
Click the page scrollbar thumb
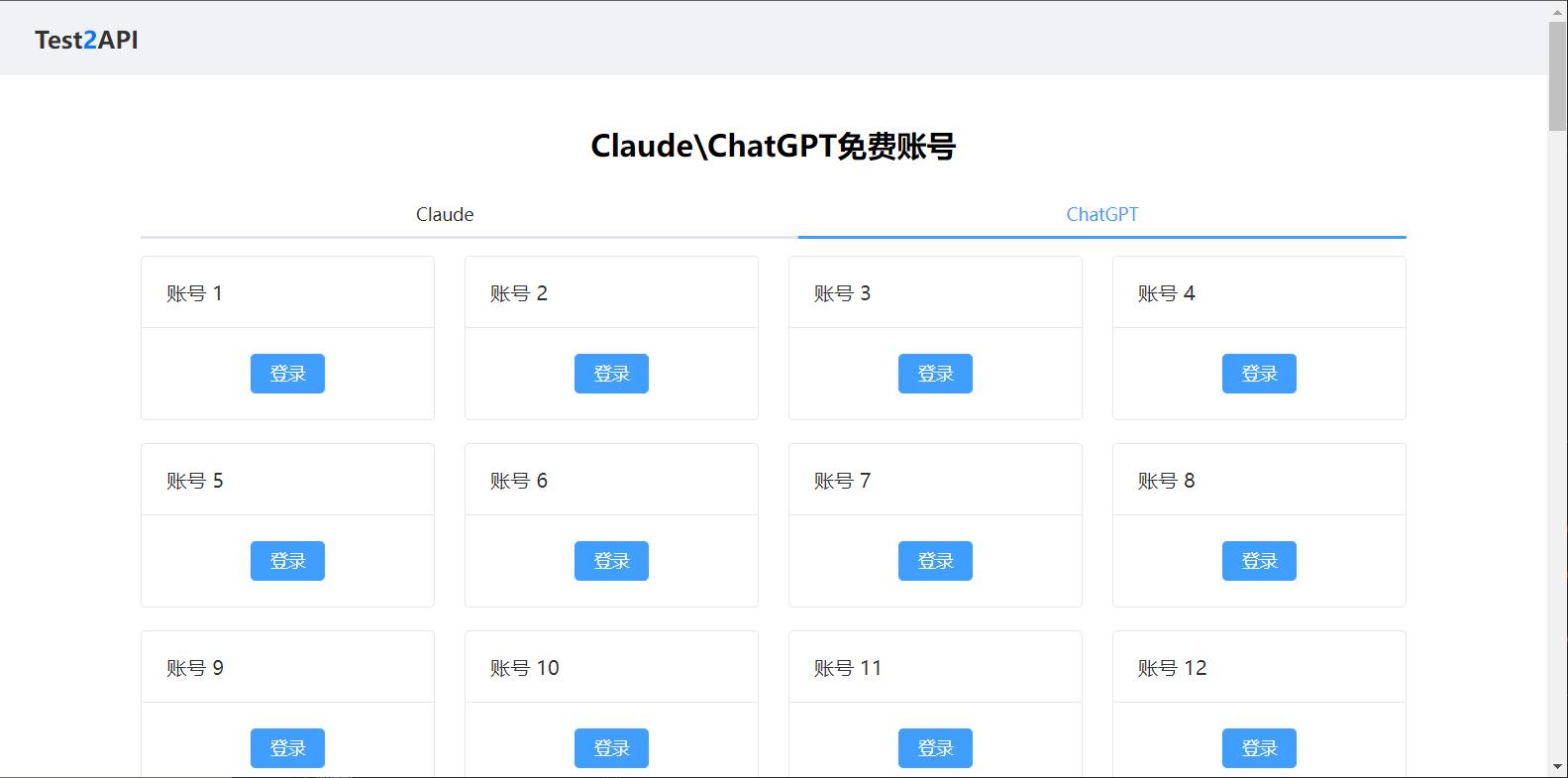pyautogui.click(x=1558, y=75)
